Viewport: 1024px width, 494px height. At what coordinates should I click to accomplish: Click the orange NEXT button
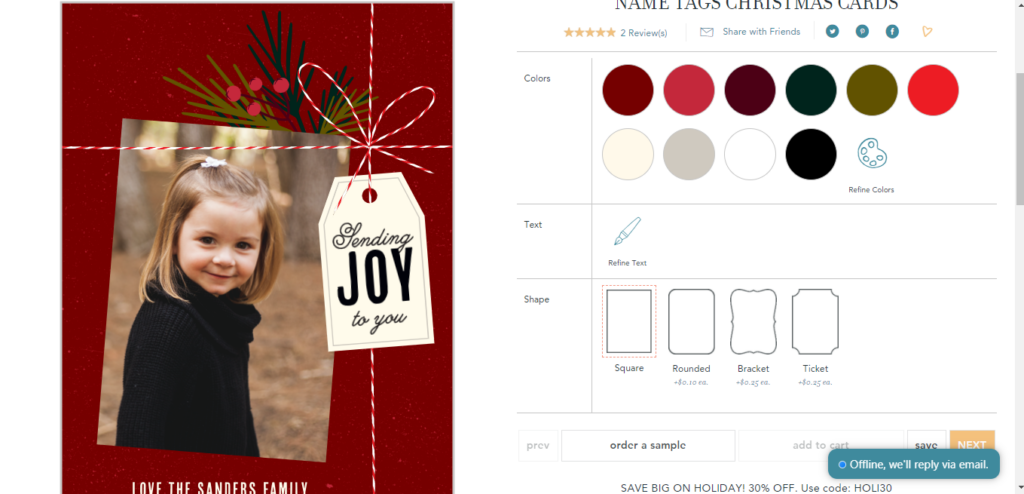[972, 445]
